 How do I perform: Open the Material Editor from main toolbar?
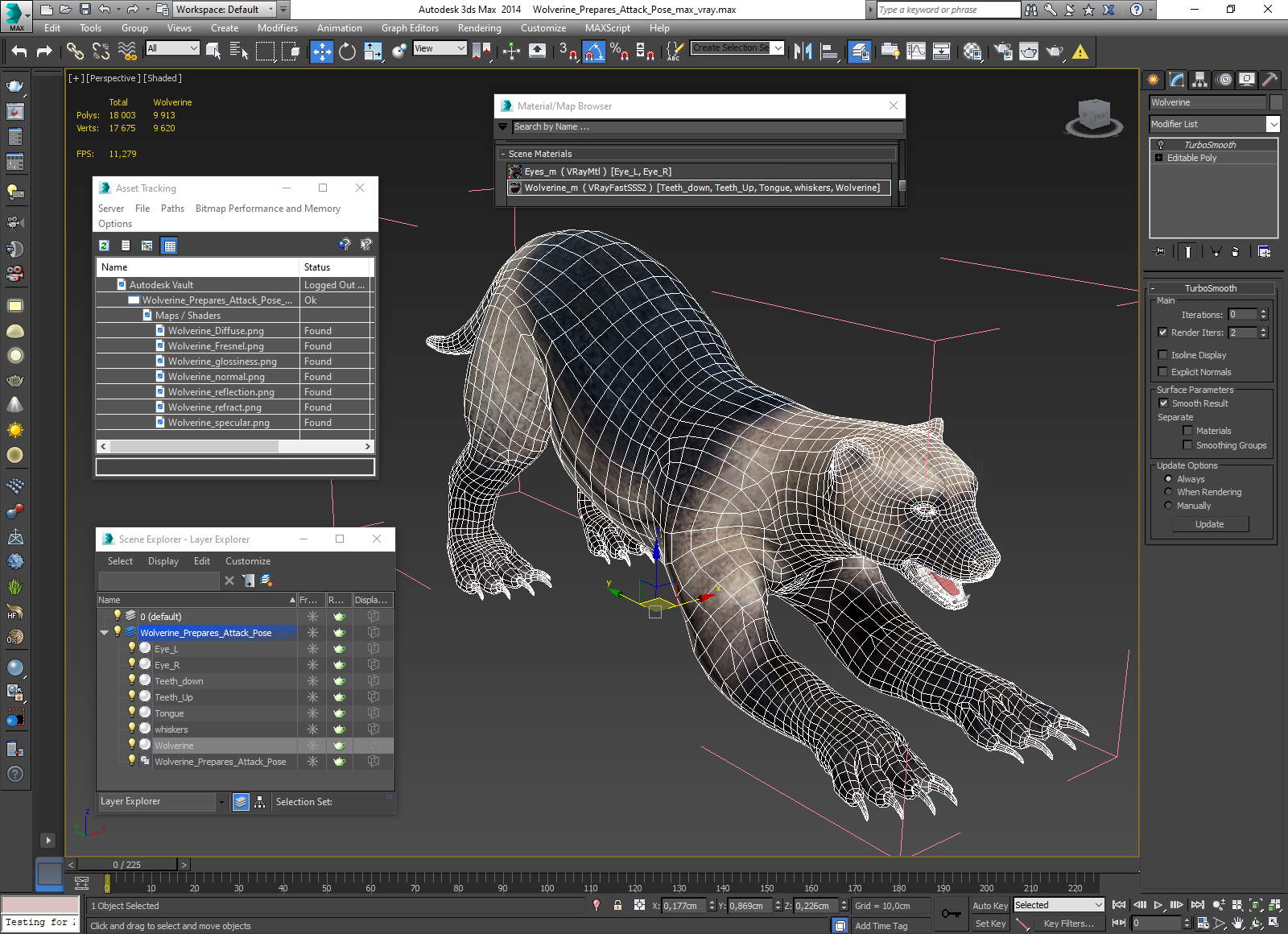[972, 52]
